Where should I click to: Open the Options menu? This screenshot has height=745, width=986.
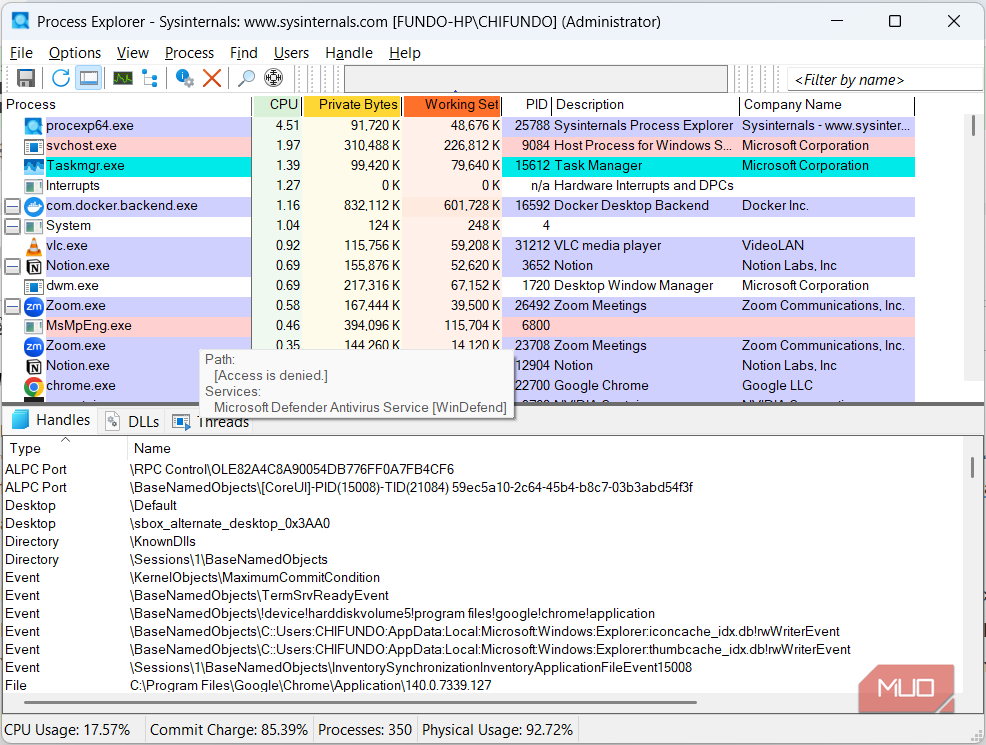pos(75,53)
